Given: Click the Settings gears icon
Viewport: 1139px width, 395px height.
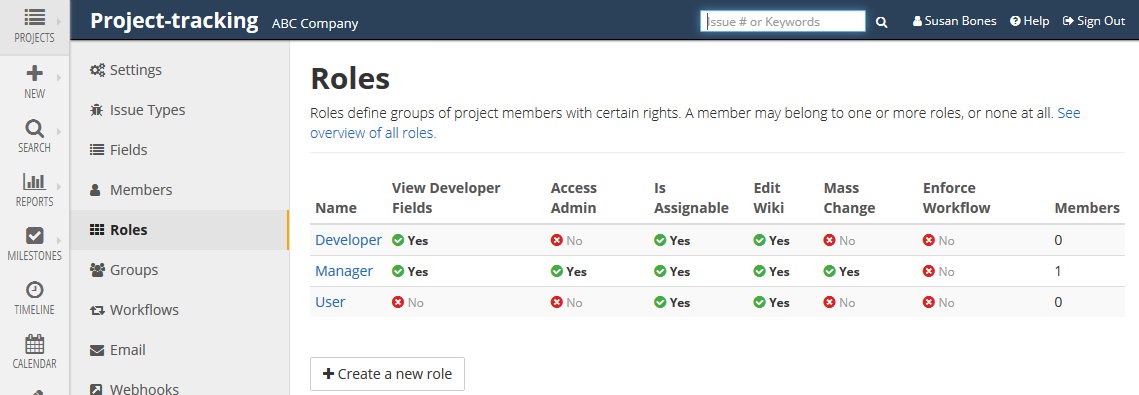Looking at the screenshot, I should 97,70.
